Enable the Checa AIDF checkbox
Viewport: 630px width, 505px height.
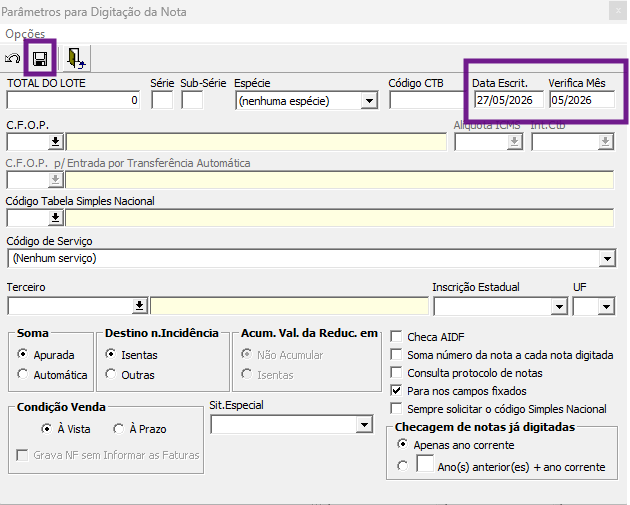coord(396,336)
